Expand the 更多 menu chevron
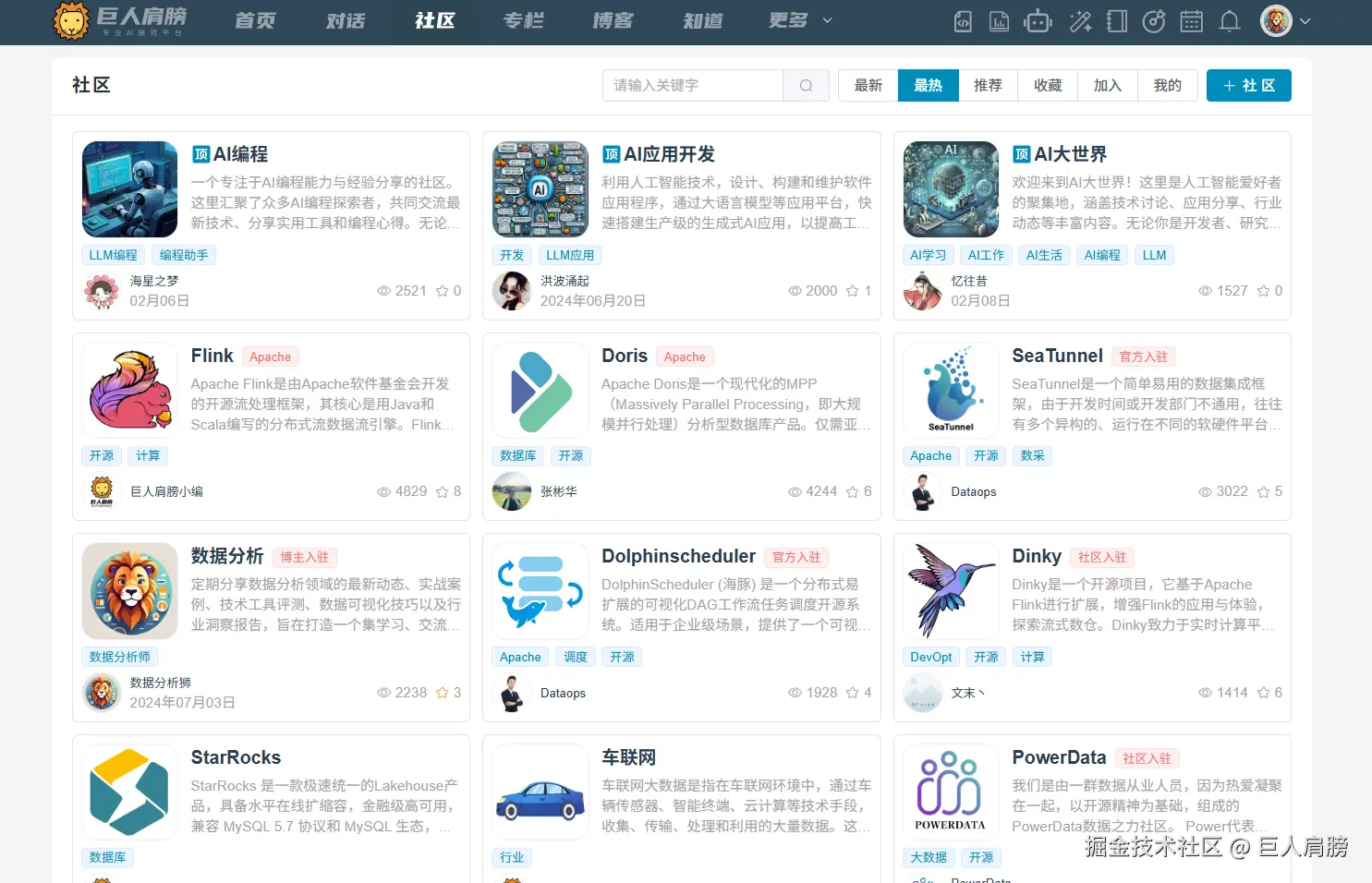1372x883 pixels. click(827, 20)
